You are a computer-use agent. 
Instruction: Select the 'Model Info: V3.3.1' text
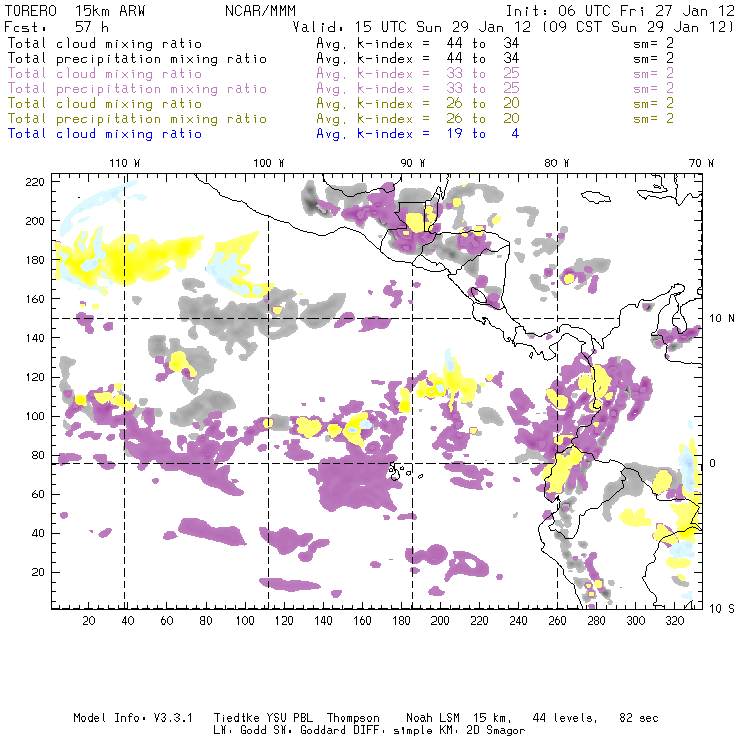click(x=133, y=718)
